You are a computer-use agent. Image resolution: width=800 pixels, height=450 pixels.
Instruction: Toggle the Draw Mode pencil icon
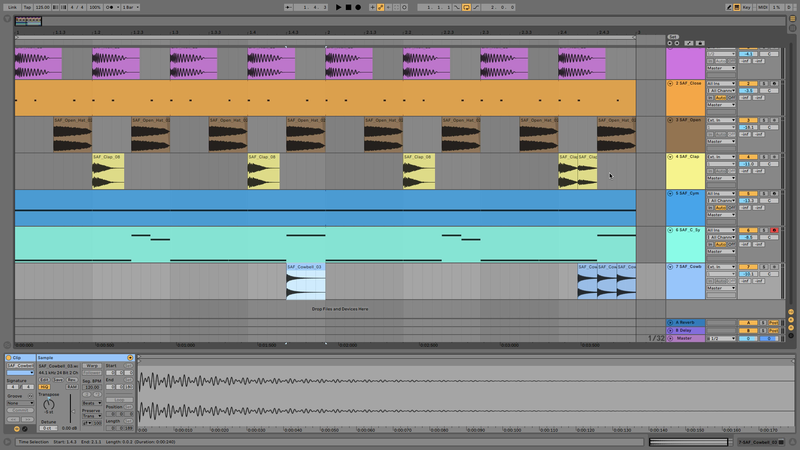(729, 7)
